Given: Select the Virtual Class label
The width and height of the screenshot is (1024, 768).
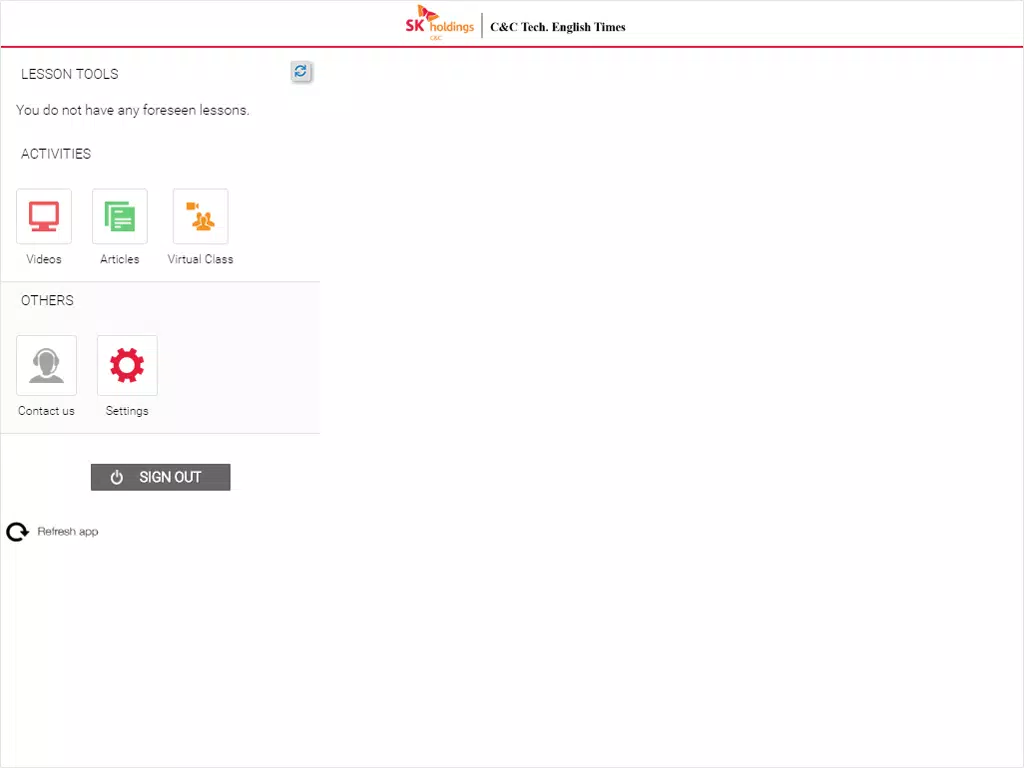Looking at the screenshot, I should [x=200, y=259].
